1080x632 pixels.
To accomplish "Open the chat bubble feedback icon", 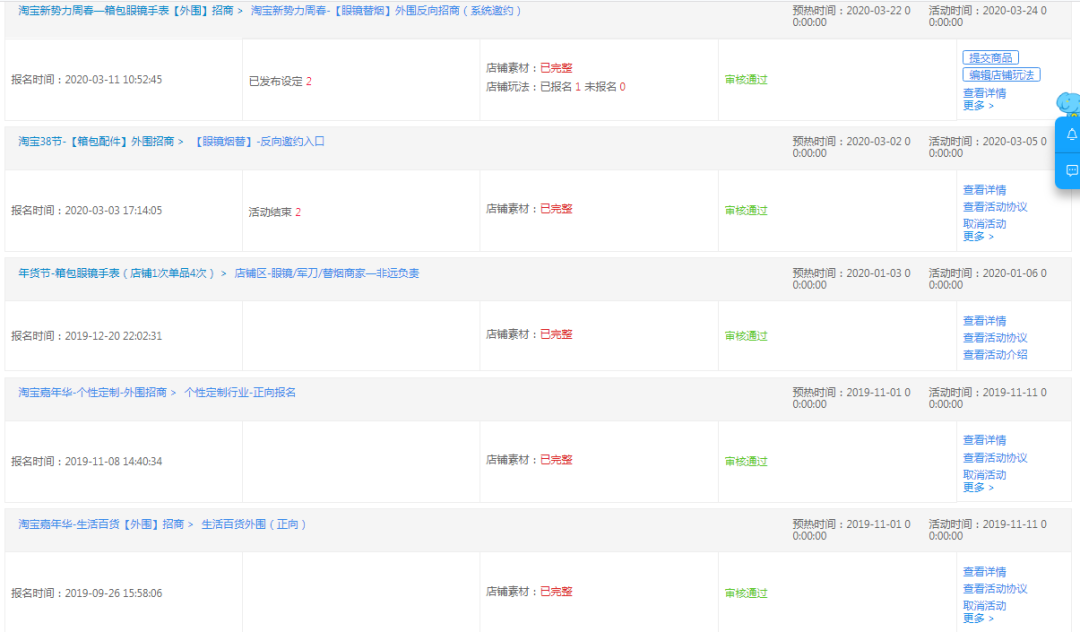I will 1072,170.
